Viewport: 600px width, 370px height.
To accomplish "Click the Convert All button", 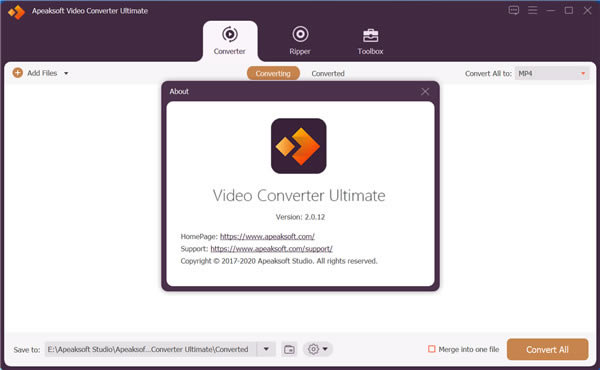I will coord(547,349).
